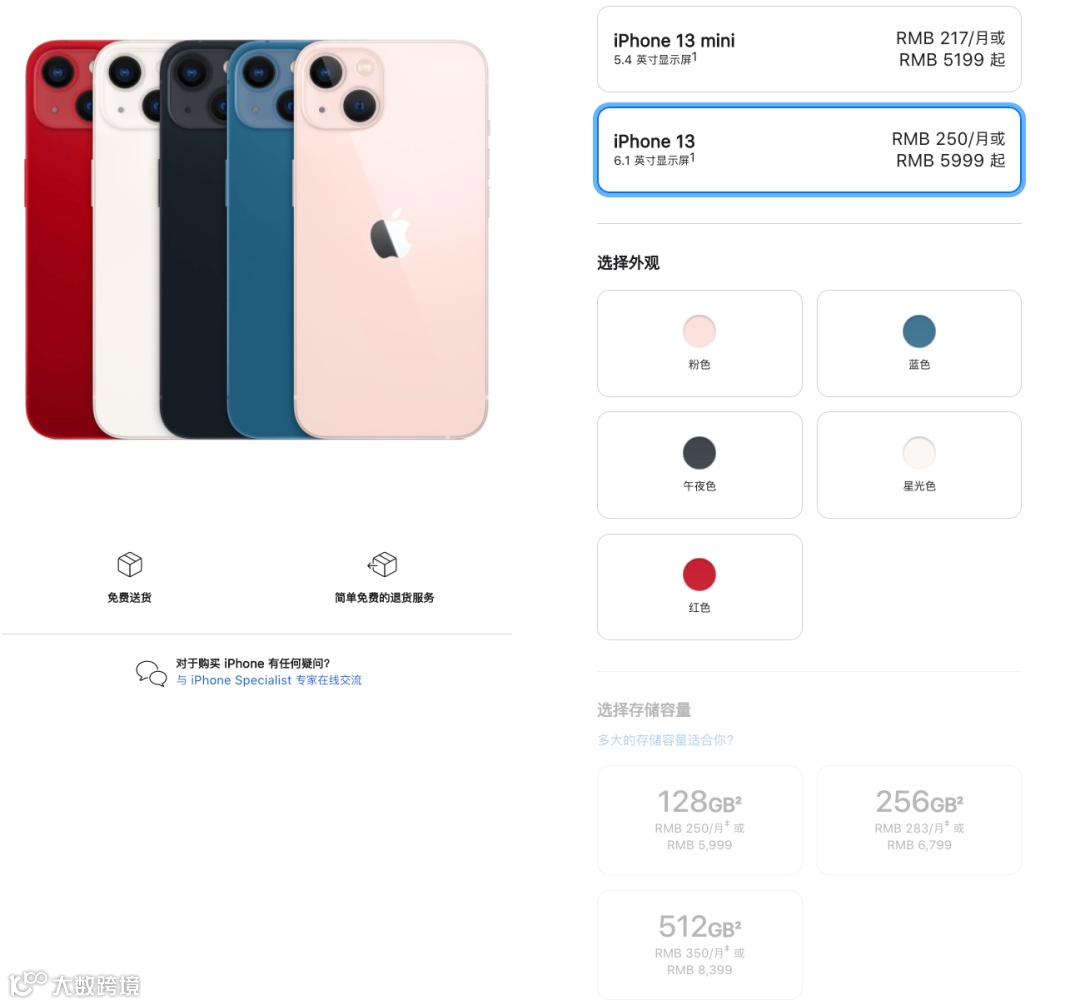Choose the midnight (午夜色) color swatch

(x=699, y=465)
